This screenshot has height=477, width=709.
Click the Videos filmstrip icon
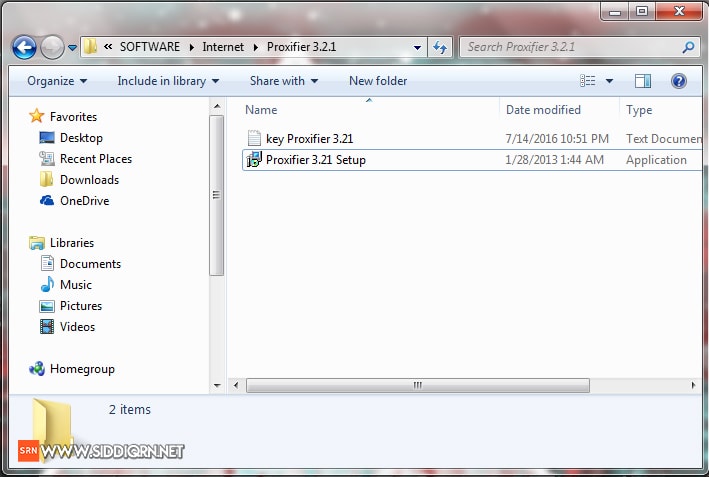pos(47,326)
